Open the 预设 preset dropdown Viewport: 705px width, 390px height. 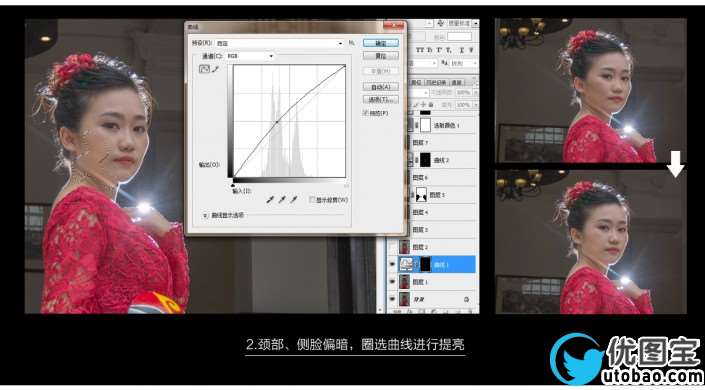coord(279,43)
